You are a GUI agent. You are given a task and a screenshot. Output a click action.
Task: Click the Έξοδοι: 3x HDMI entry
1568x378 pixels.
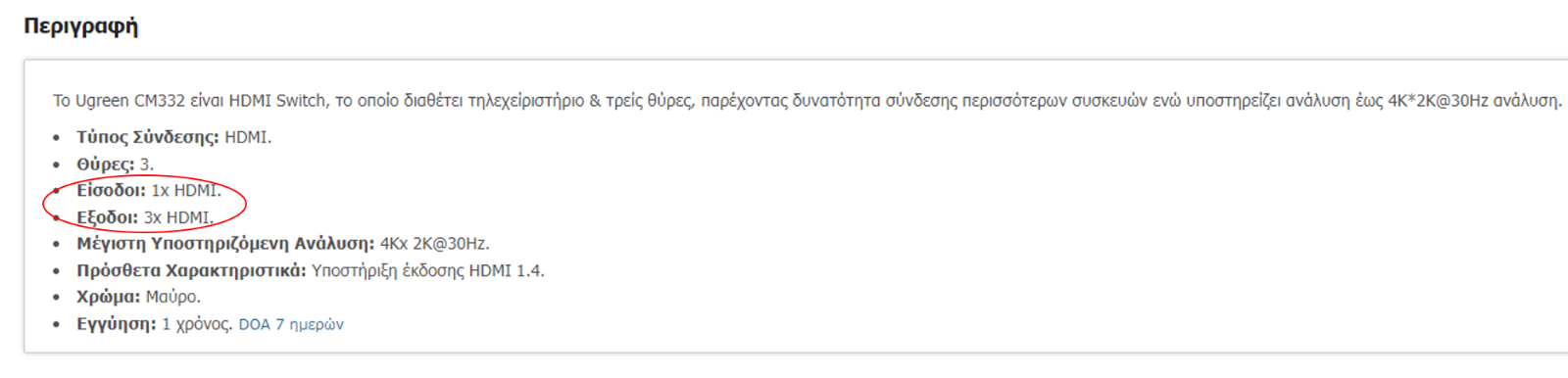pos(145,217)
